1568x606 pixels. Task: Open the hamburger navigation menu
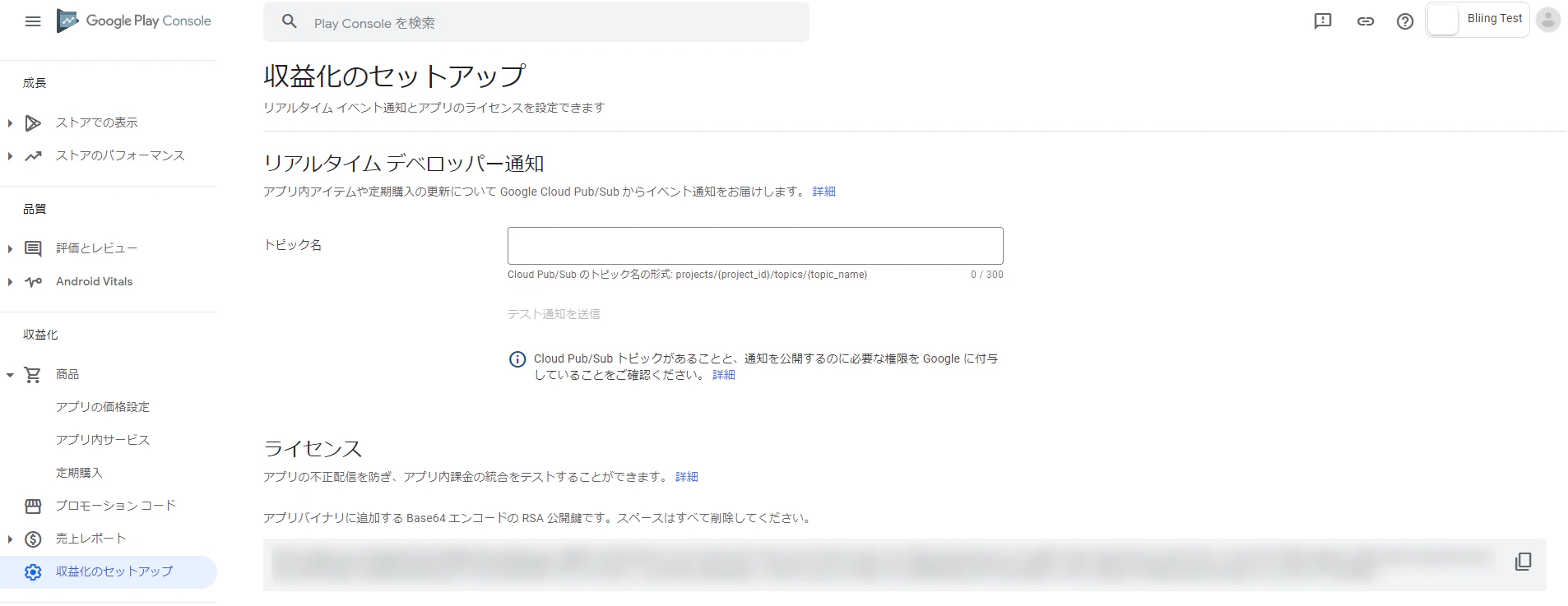pyautogui.click(x=33, y=21)
